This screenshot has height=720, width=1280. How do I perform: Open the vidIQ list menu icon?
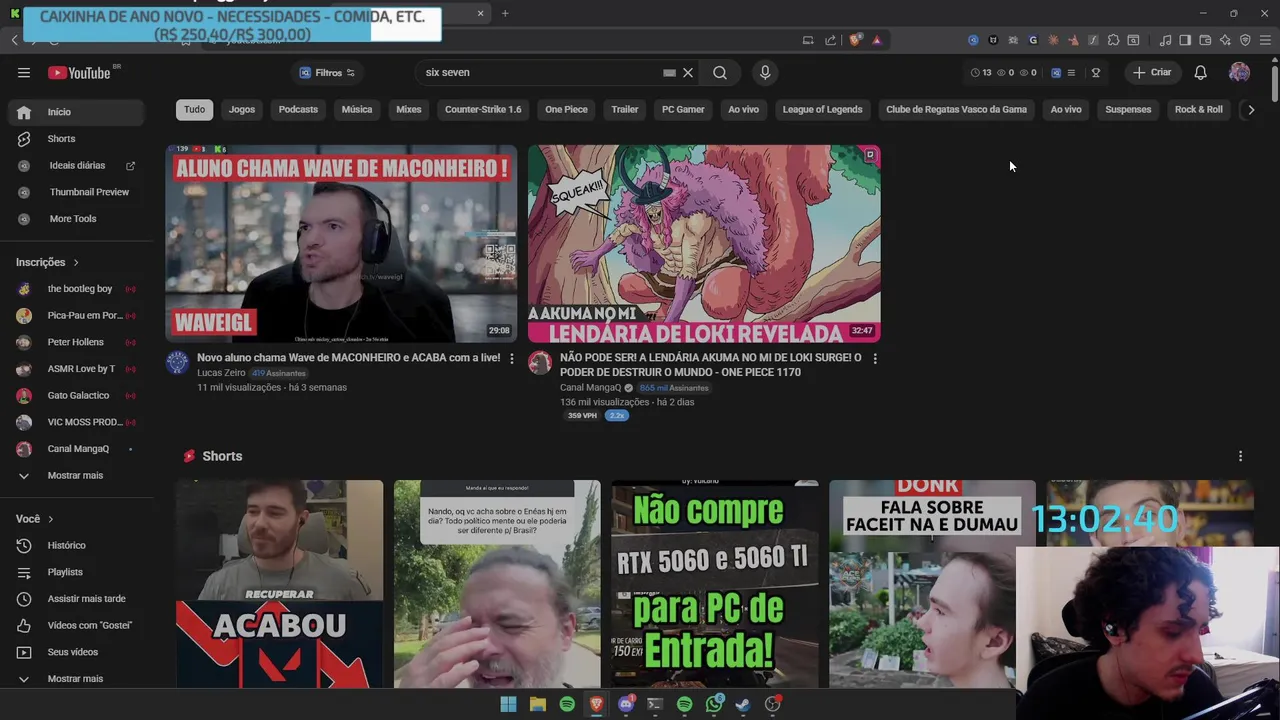(1071, 73)
